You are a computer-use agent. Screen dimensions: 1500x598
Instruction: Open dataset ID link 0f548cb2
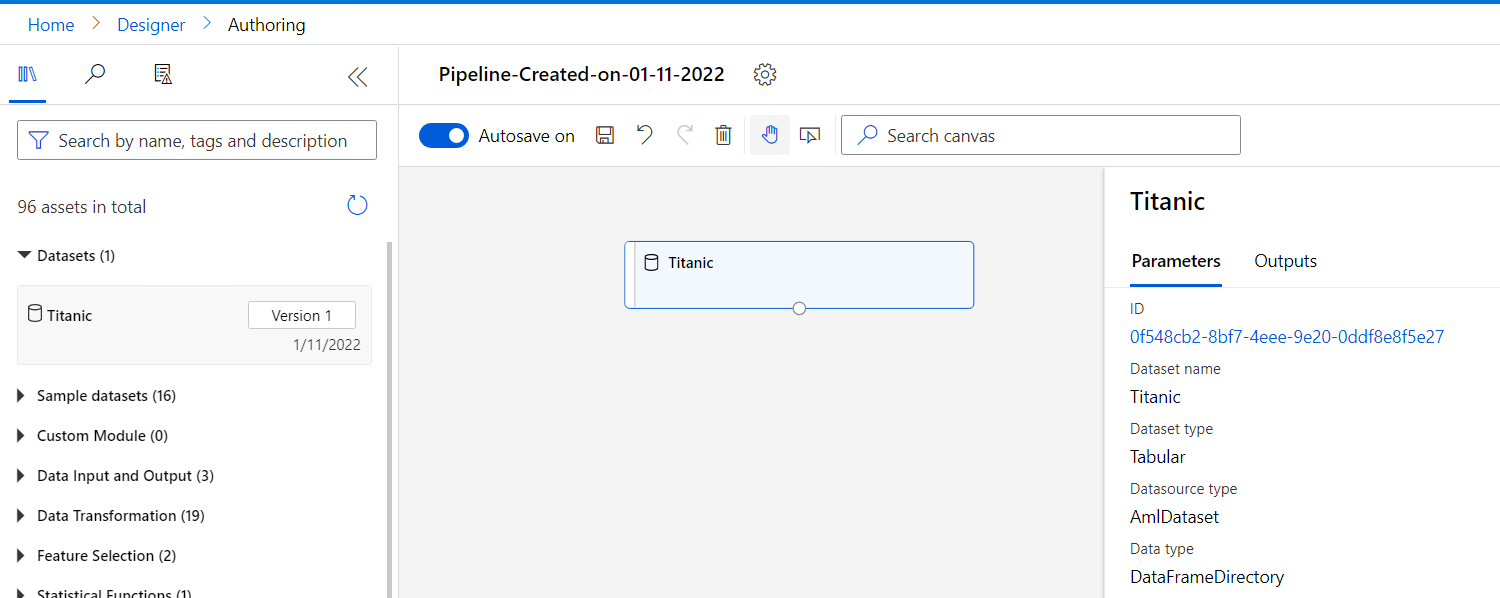pyautogui.click(x=1287, y=337)
